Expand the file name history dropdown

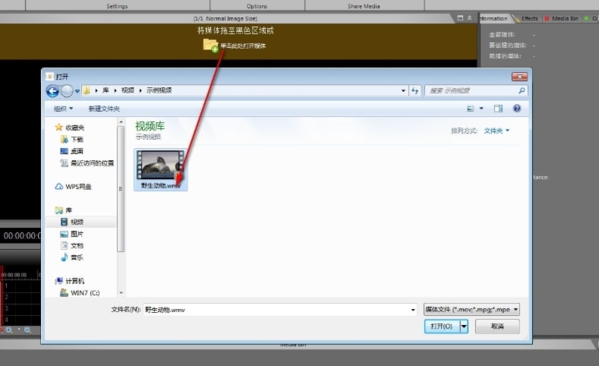point(413,309)
